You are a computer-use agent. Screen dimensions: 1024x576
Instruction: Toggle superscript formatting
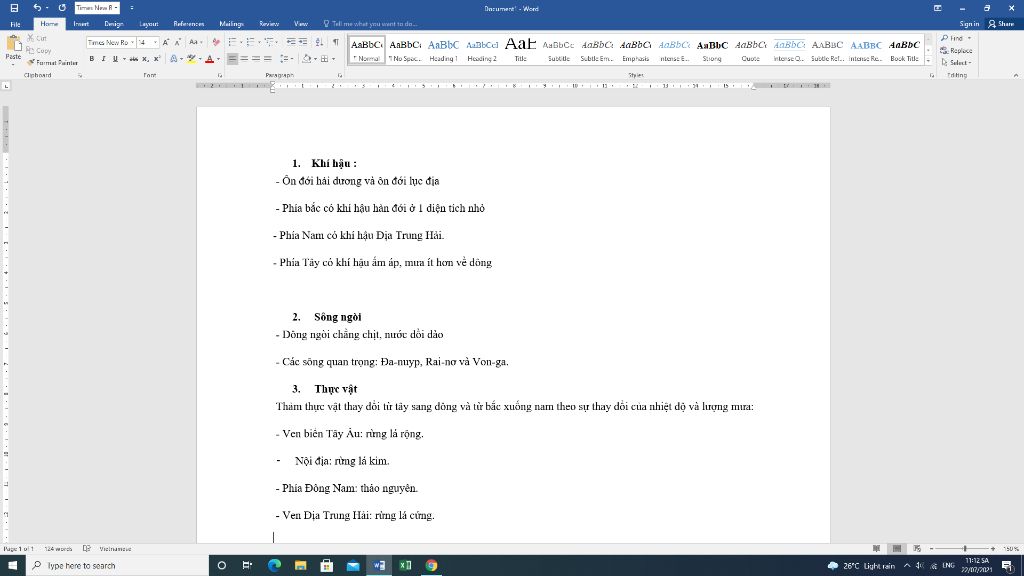pyautogui.click(x=157, y=59)
